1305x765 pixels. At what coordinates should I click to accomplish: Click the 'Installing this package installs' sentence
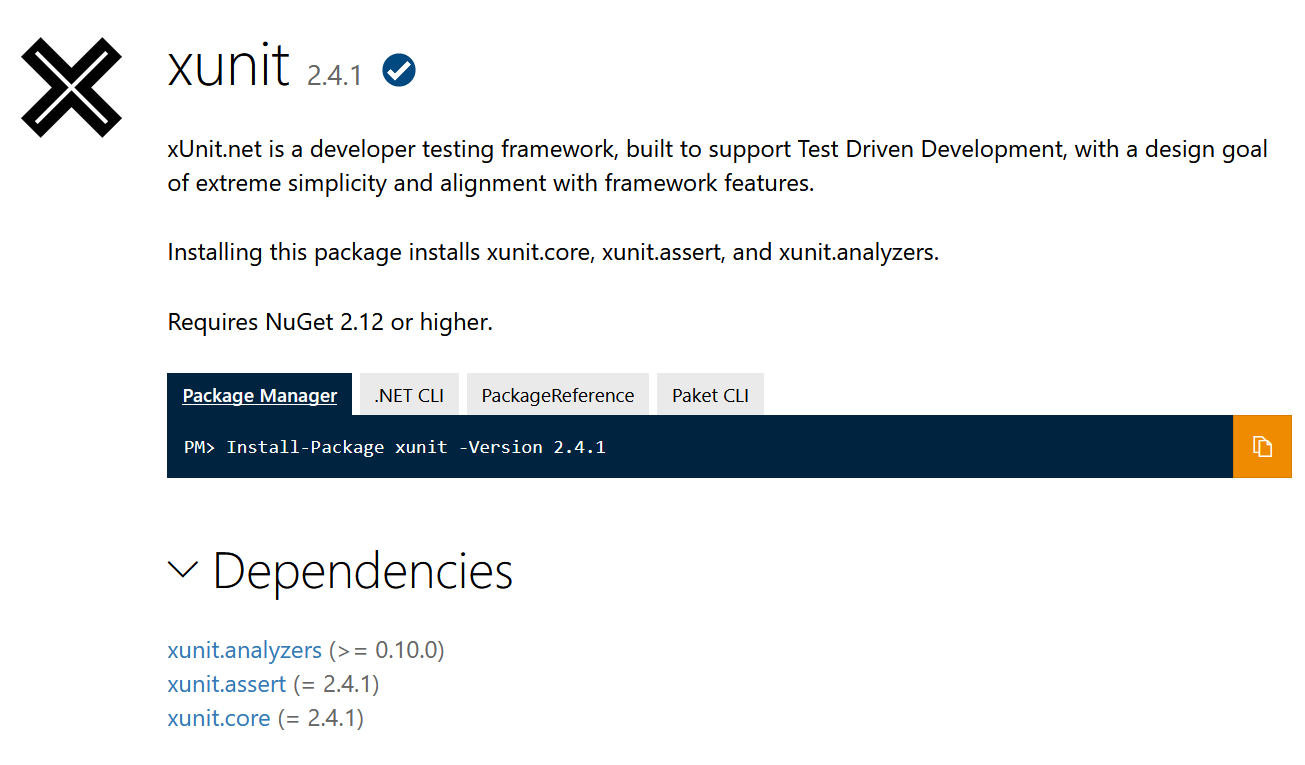point(553,252)
